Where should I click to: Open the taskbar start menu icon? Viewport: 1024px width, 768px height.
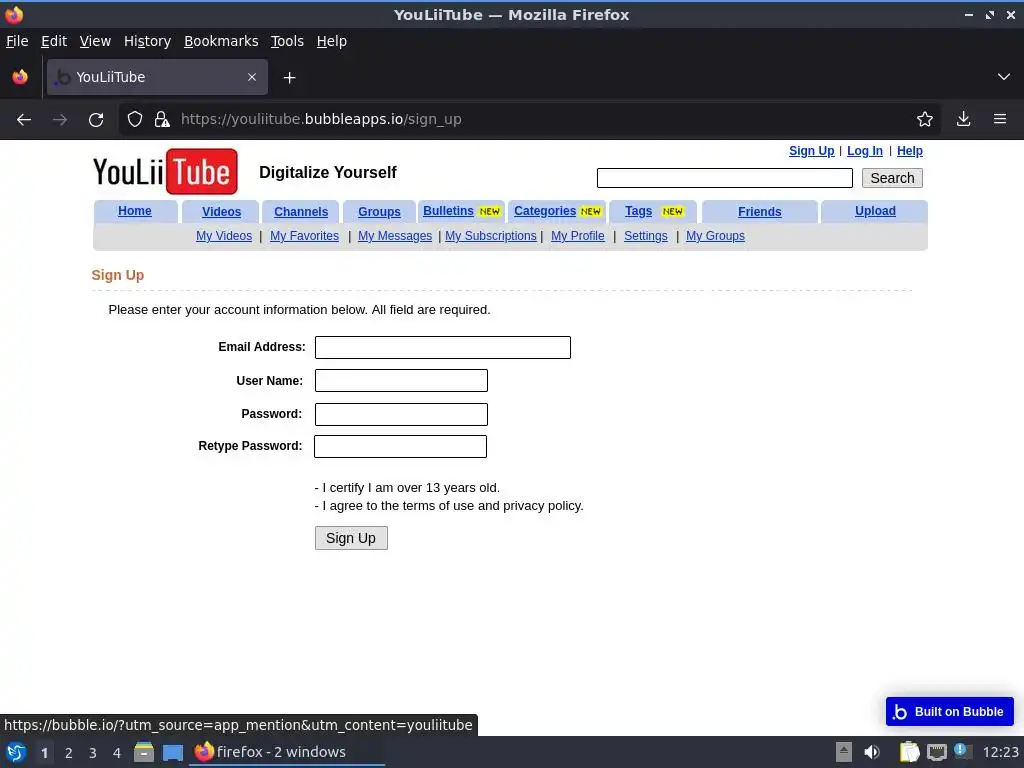(x=16, y=752)
